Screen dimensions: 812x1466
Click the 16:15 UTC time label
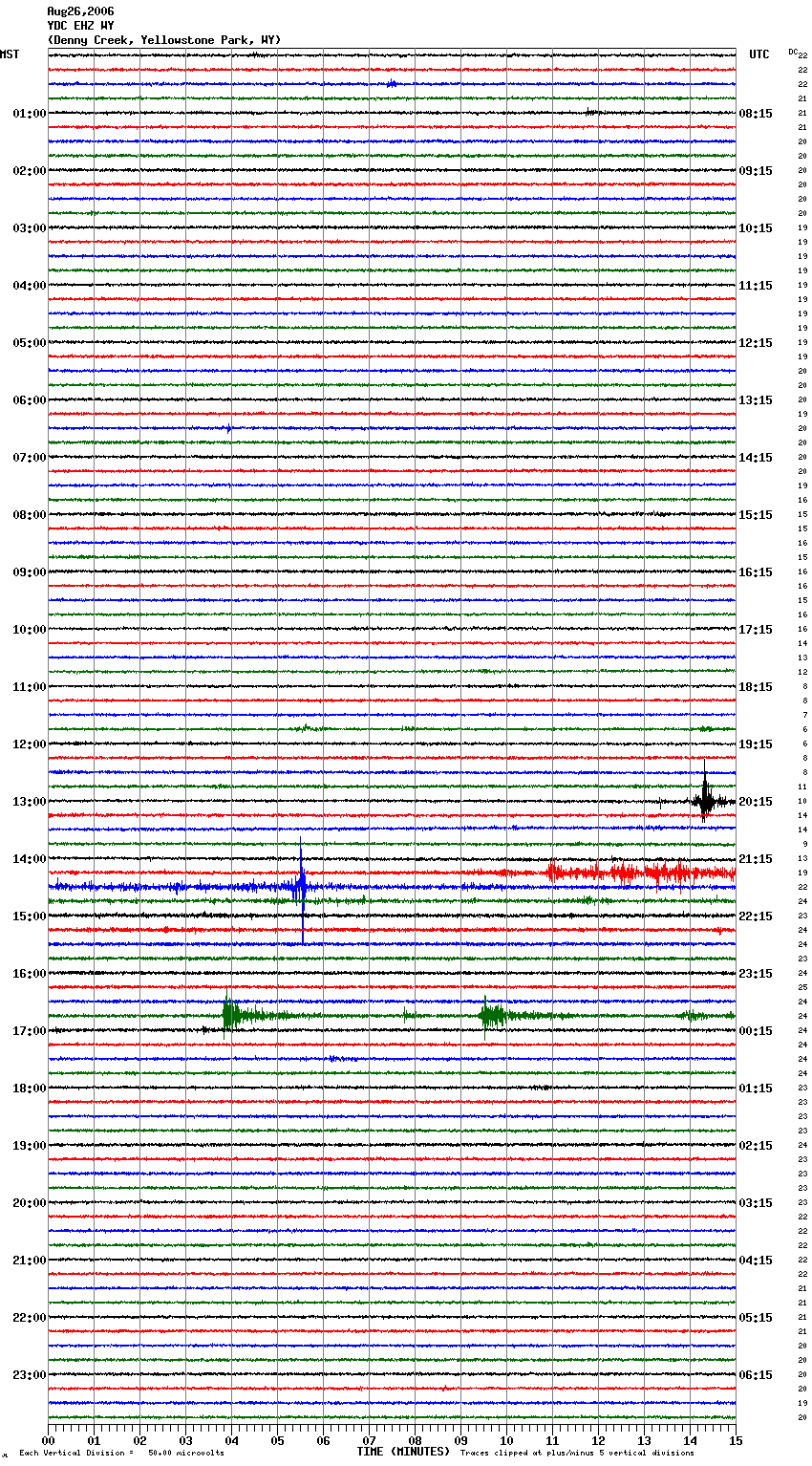pos(756,572)
